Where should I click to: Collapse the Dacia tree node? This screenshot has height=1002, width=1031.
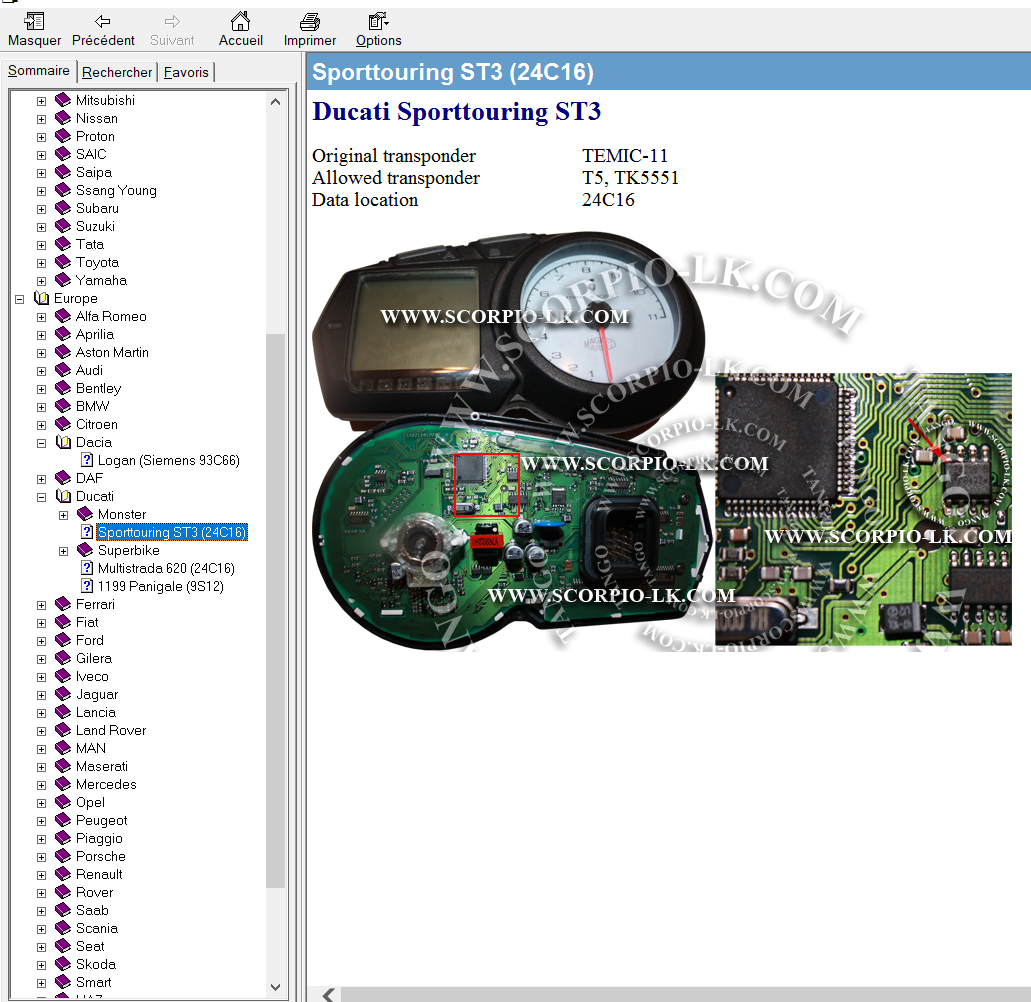(41, 443)
